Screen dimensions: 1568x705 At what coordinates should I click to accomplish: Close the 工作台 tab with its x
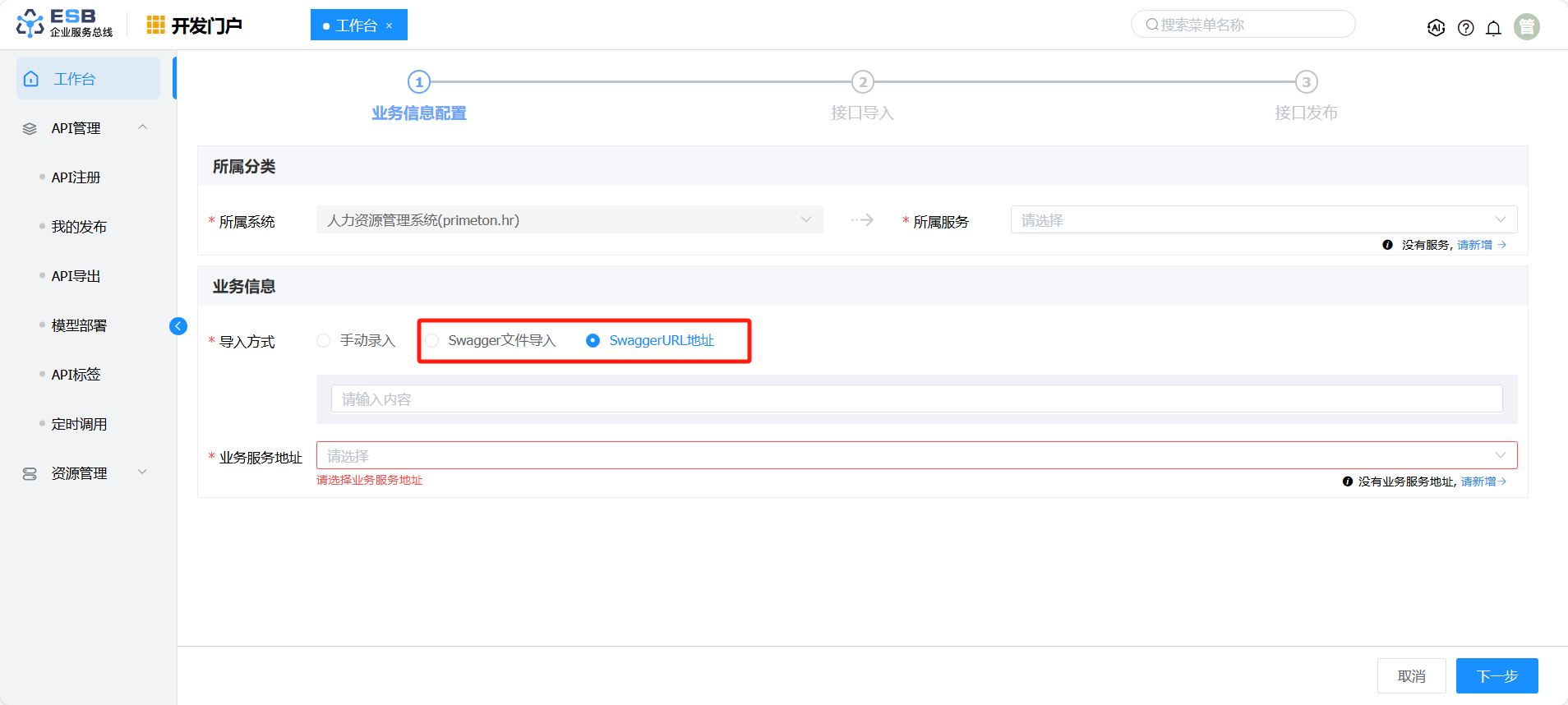(x=390, y=25)
